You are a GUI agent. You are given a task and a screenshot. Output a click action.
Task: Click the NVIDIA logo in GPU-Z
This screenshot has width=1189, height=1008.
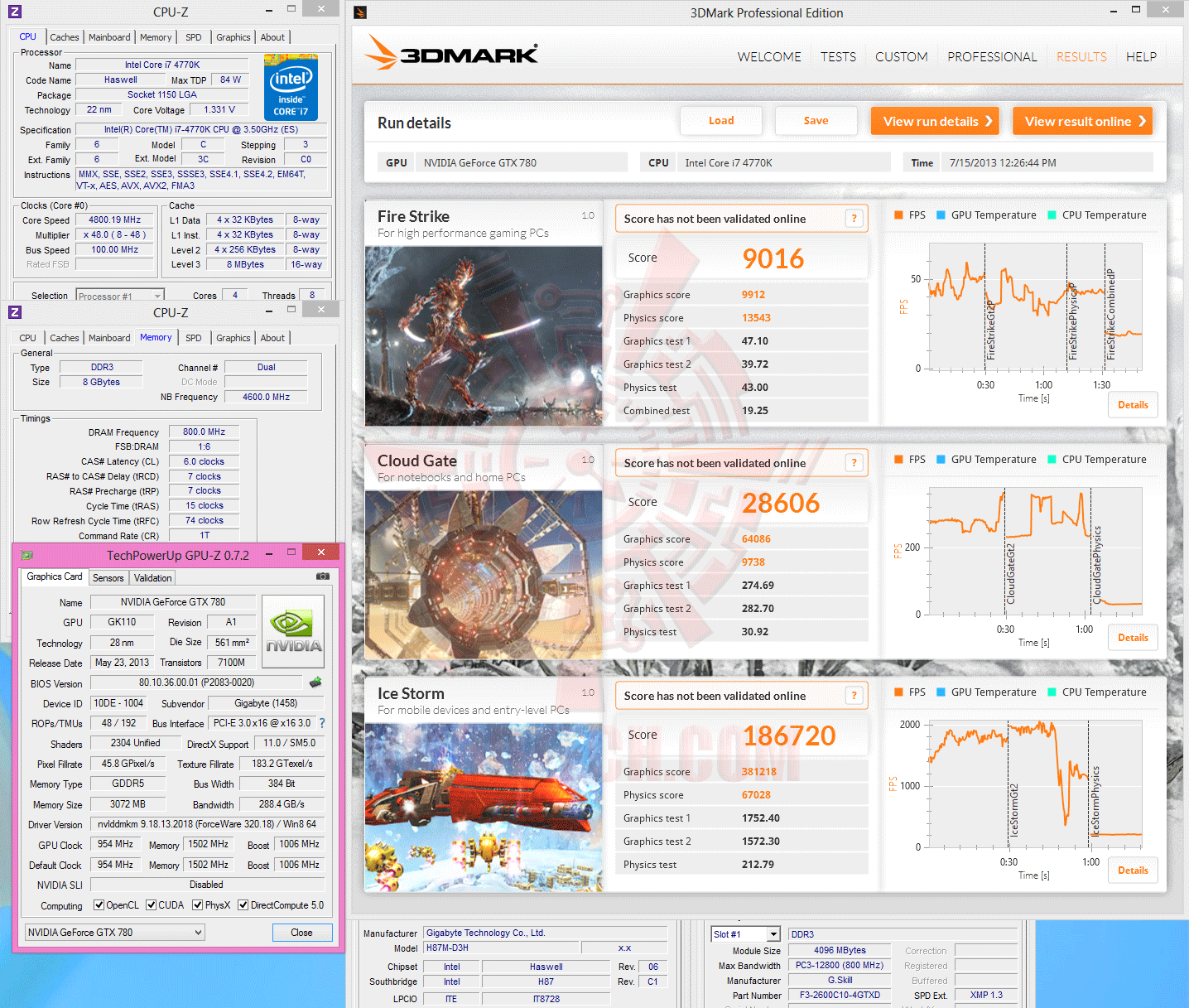293,631
